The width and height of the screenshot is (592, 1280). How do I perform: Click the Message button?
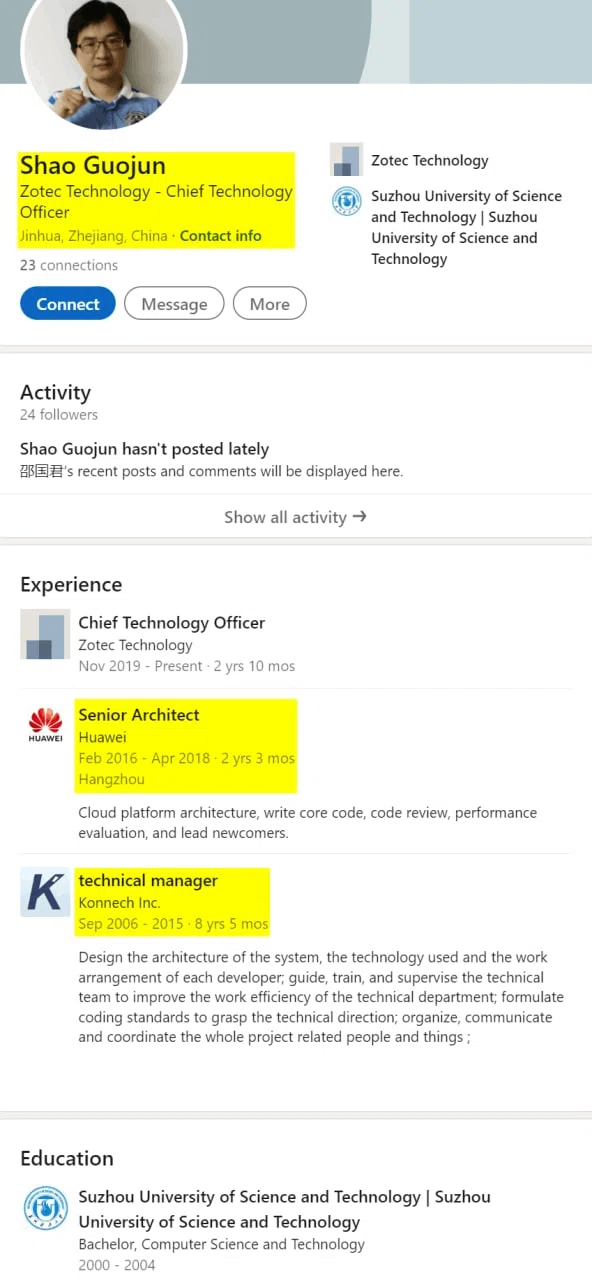(174, 304)
